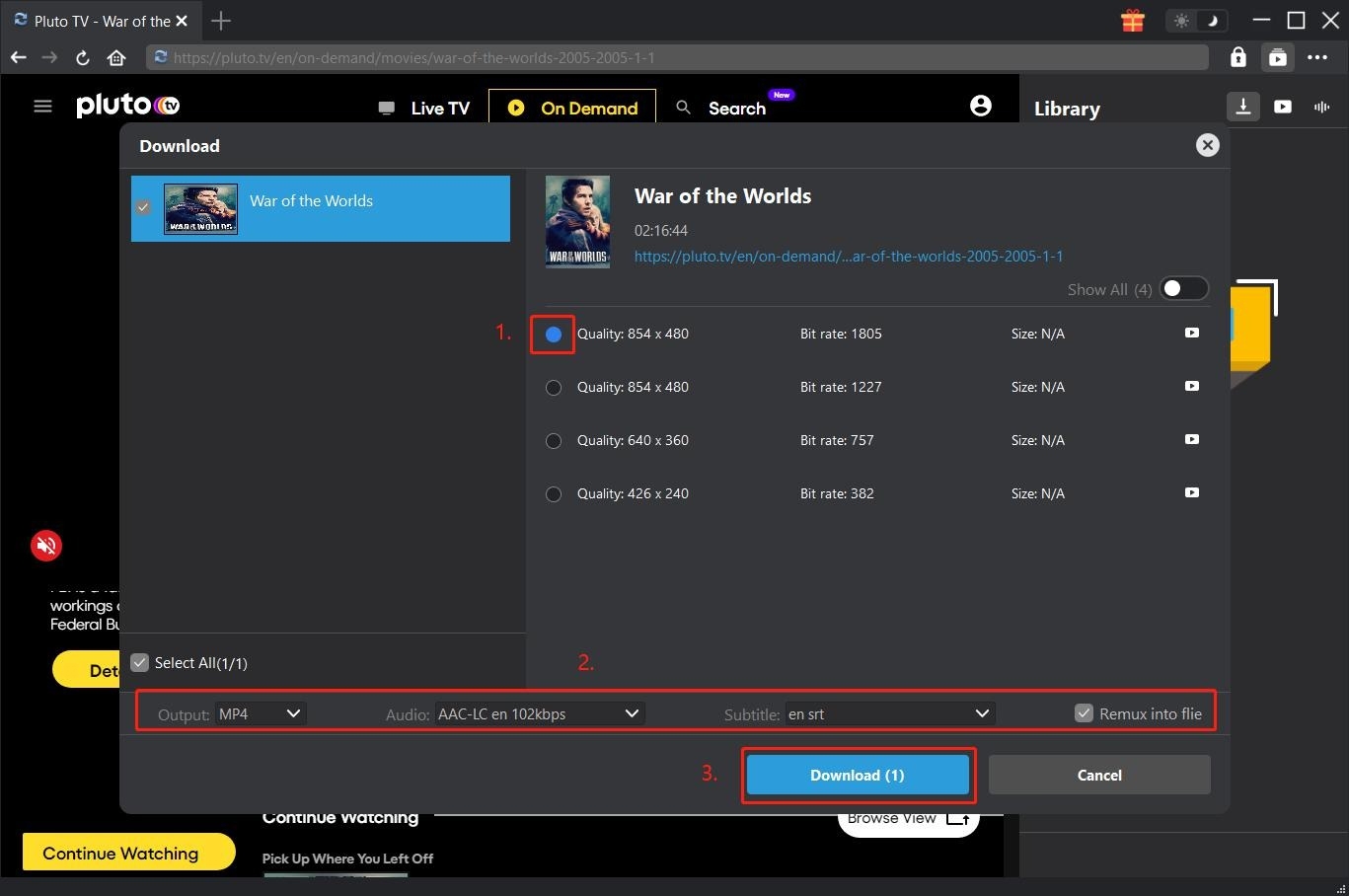Open the Music library icon
Screen dimensions: 1349x896
click(x=1321, y=107)
